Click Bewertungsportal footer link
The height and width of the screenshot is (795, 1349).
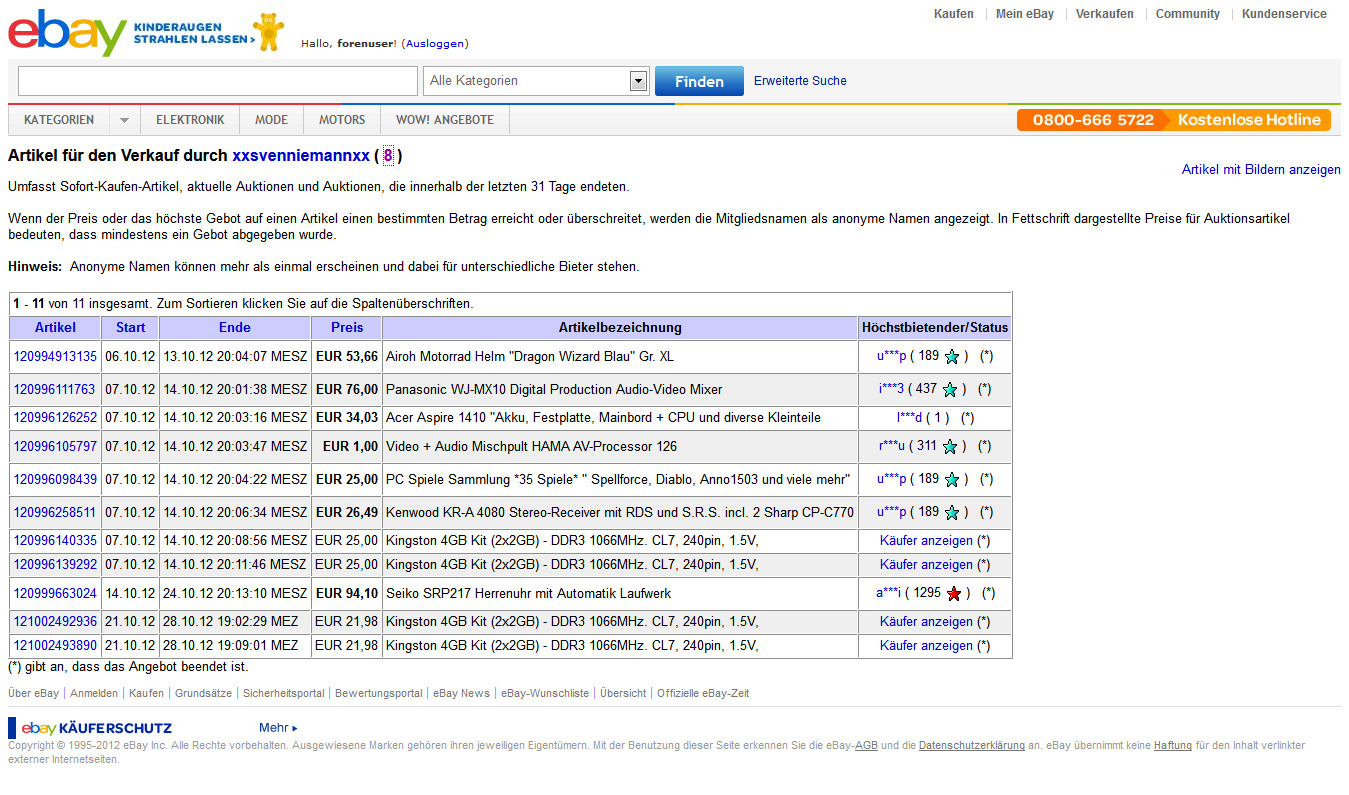[379, 693]
